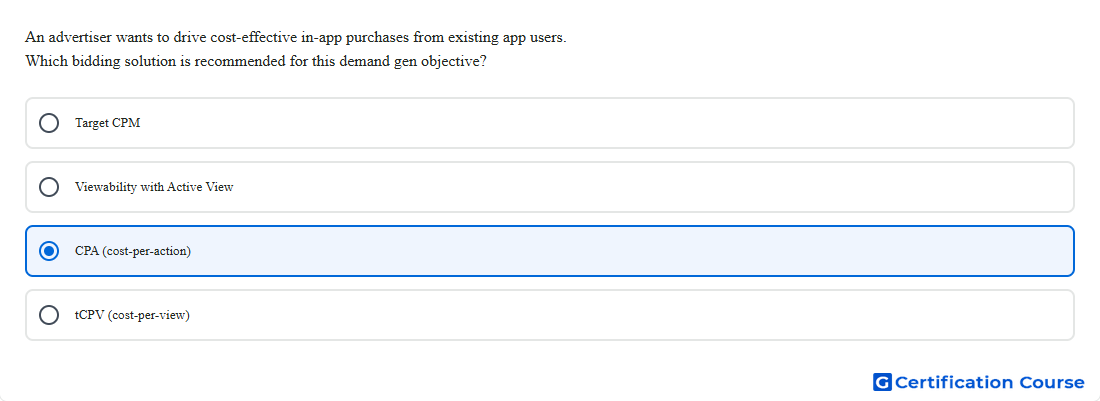
Task: Click the G logo icon beside Certification Course
Action: coord(882,382)
